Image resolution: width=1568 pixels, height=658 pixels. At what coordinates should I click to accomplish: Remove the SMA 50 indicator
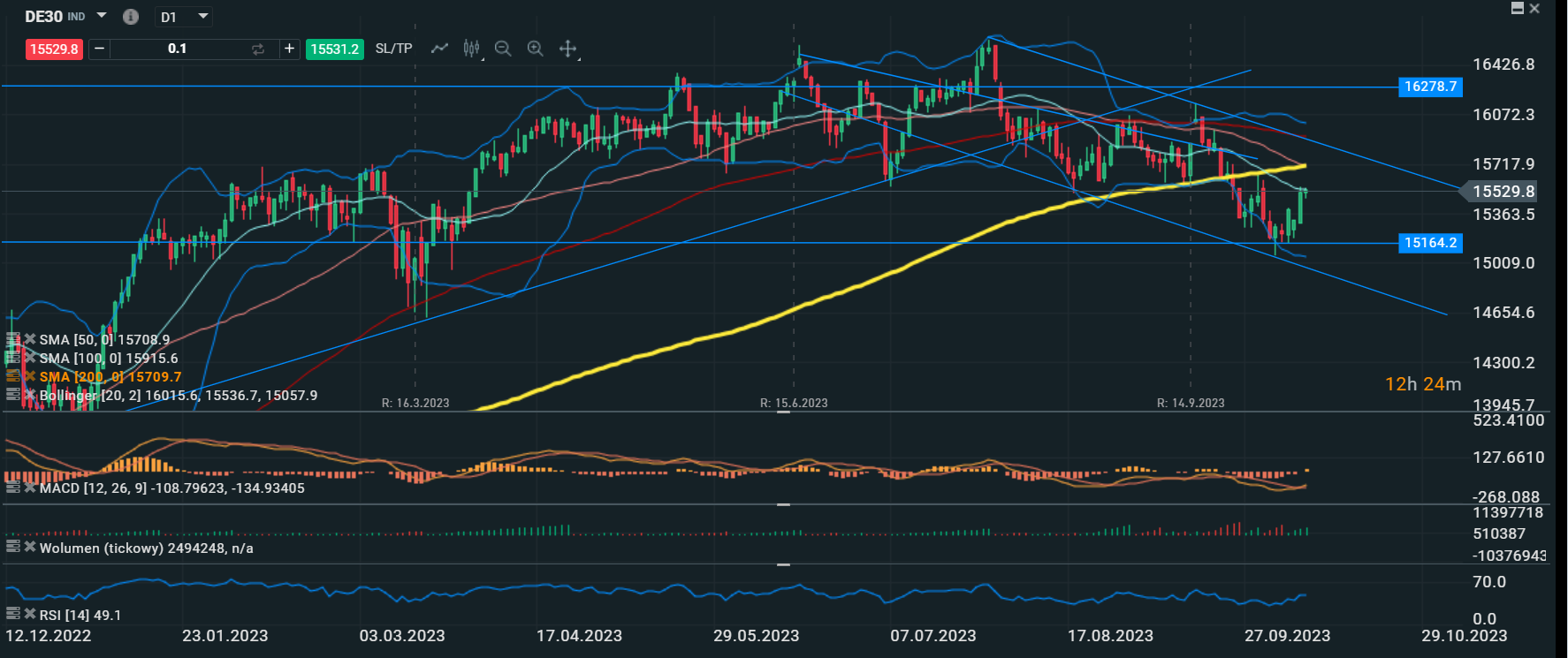pyautogui.click(x=30, y=339)
